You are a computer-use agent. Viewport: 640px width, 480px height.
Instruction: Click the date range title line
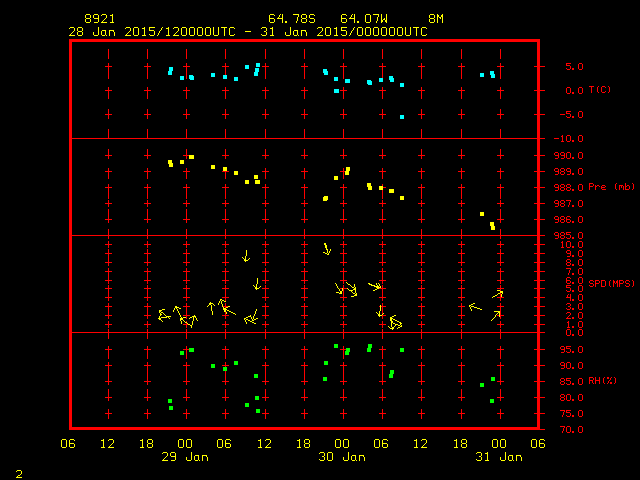[x=248, y=32]
